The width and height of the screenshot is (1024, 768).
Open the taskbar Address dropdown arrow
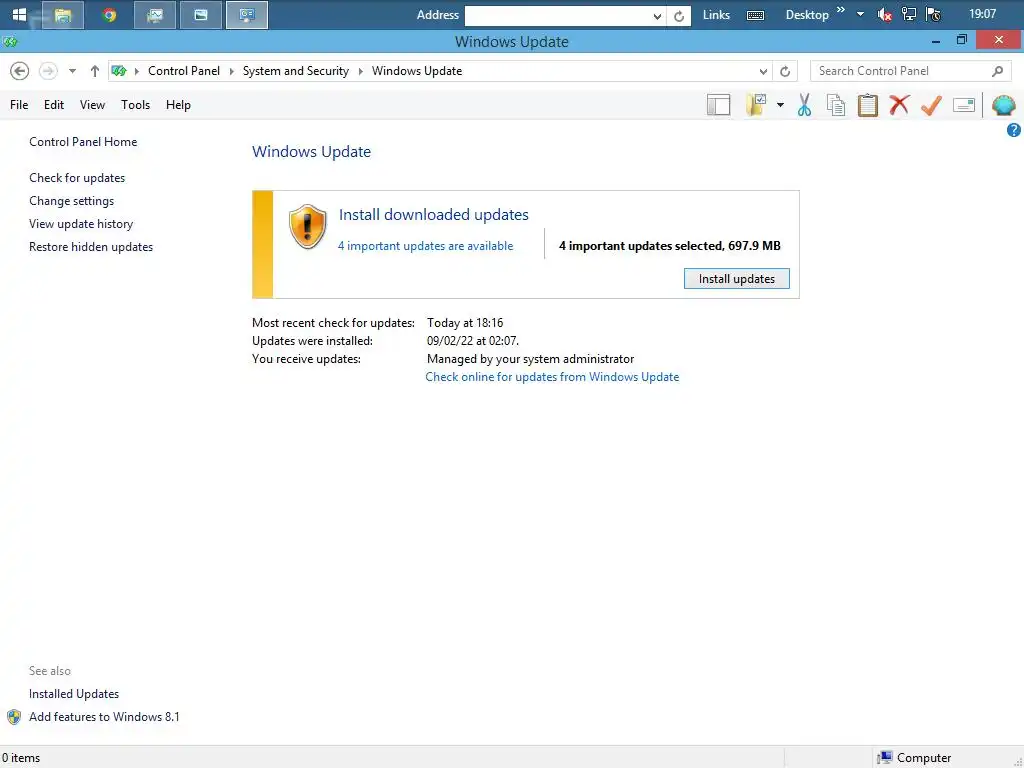[657, 16]
